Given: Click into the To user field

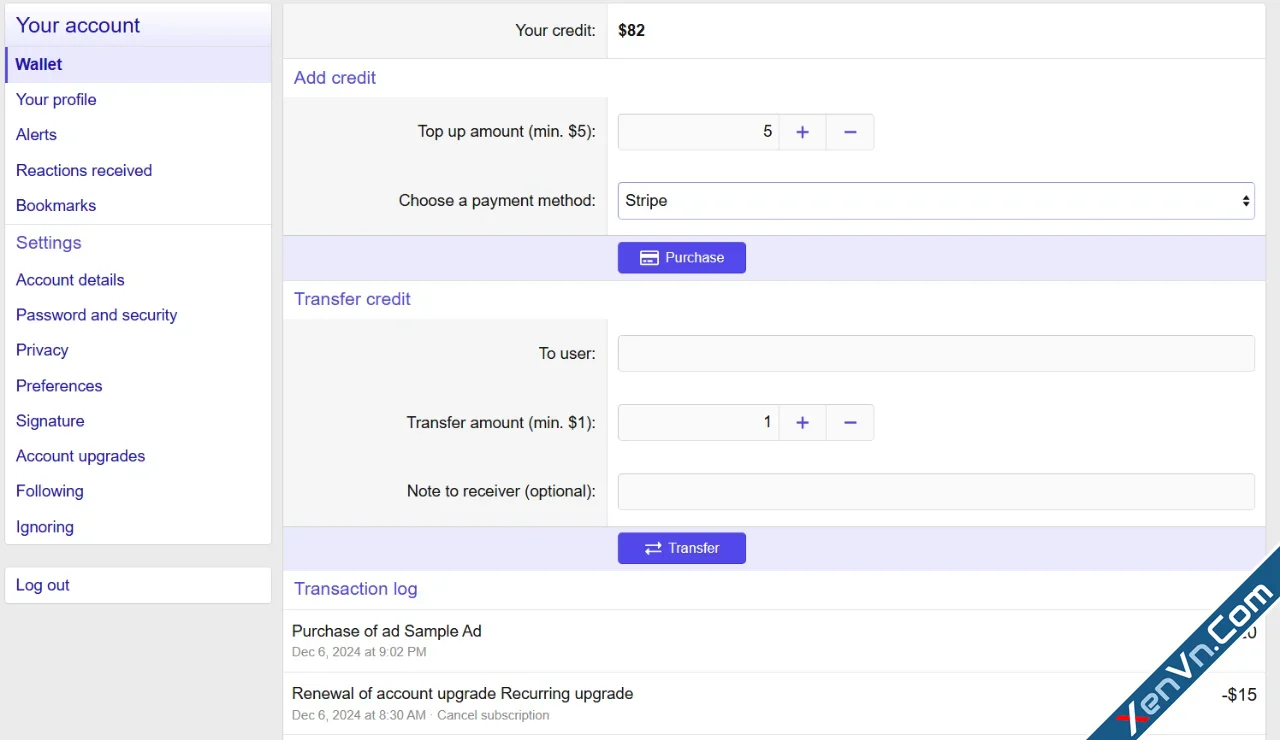Looking at the screenshot, I should tap(935, 354).
